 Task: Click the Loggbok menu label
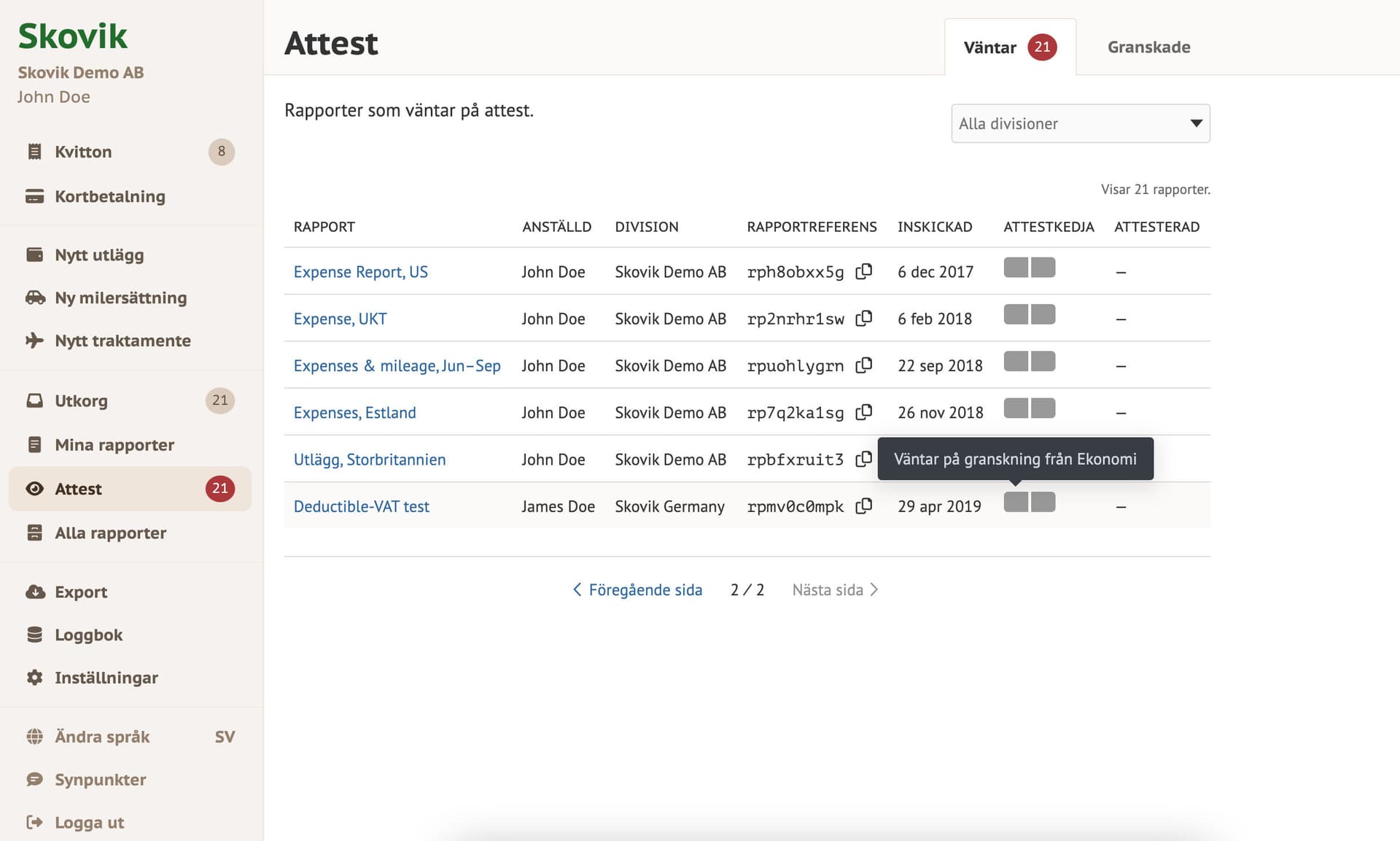click(x=88, y=635)
